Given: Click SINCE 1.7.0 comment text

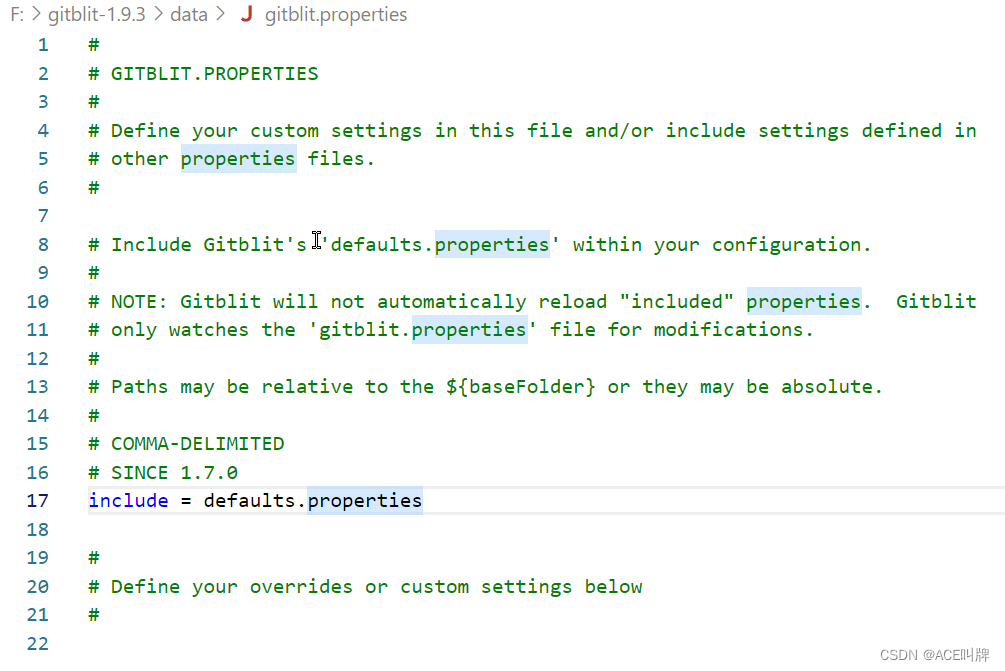Looking at the screenshot, I should tap(174, 472).
